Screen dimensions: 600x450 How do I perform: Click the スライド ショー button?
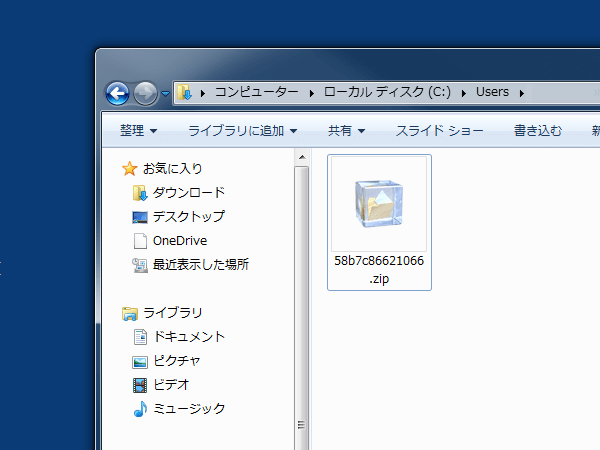pos(439,131)
